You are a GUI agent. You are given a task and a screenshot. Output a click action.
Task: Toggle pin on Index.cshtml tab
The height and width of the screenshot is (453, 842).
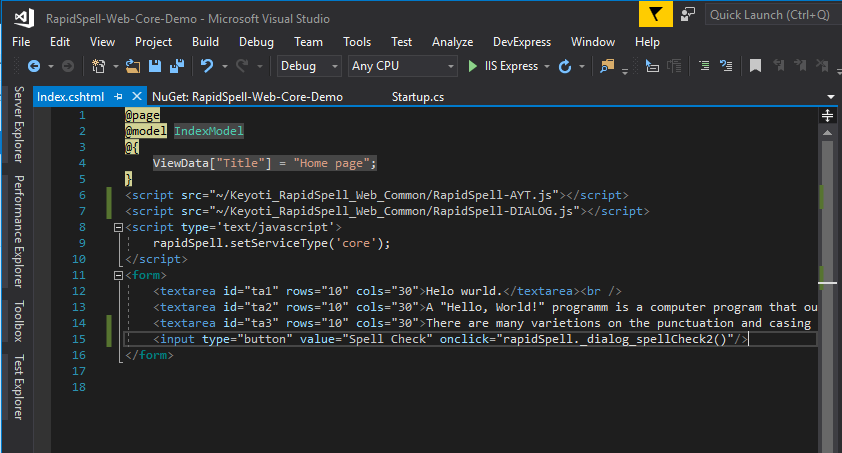pos(118,97)
